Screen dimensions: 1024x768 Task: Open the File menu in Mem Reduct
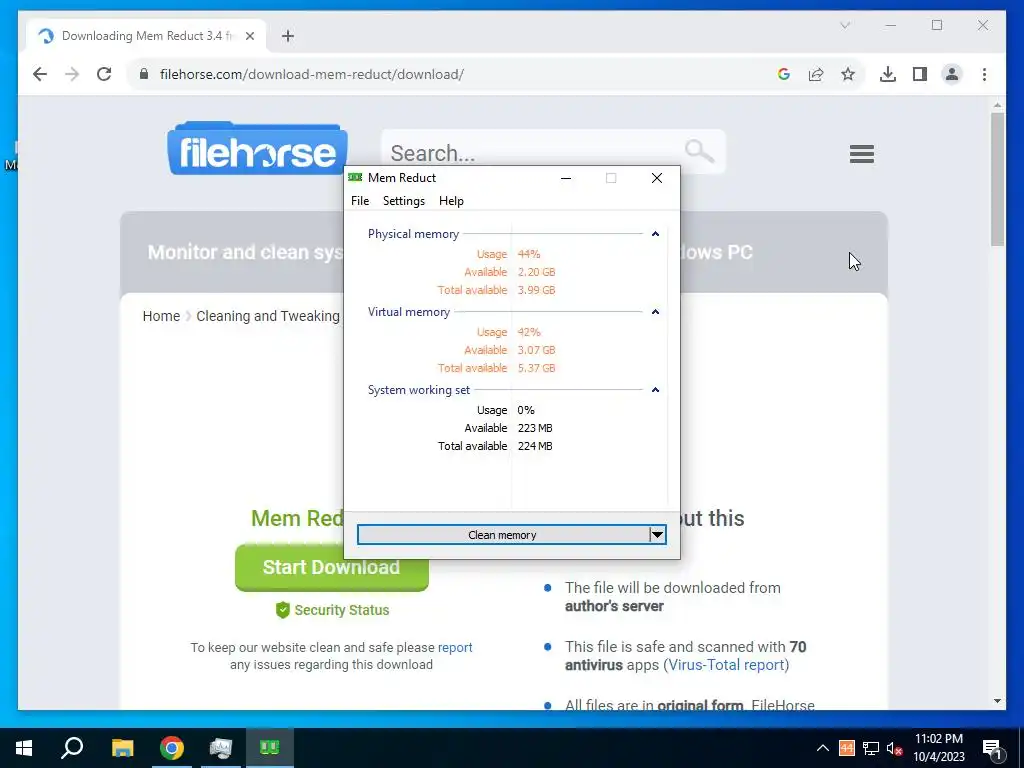(360, 200)
